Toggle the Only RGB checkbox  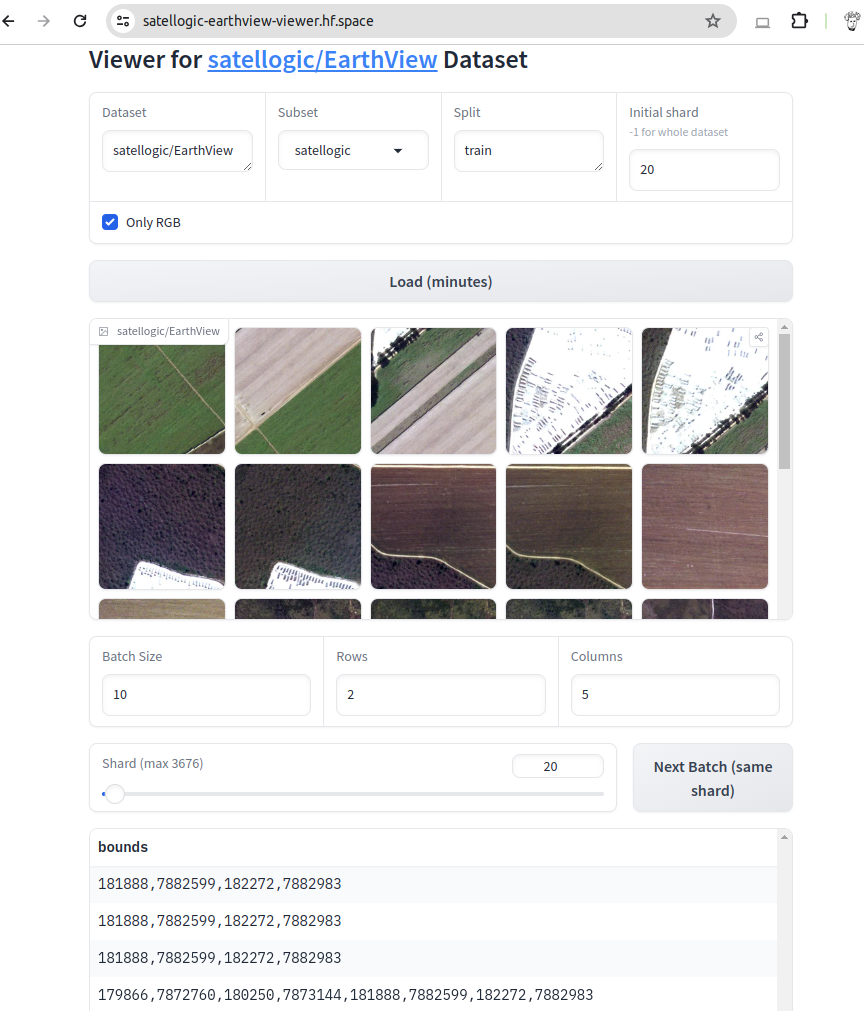(110, 222)
